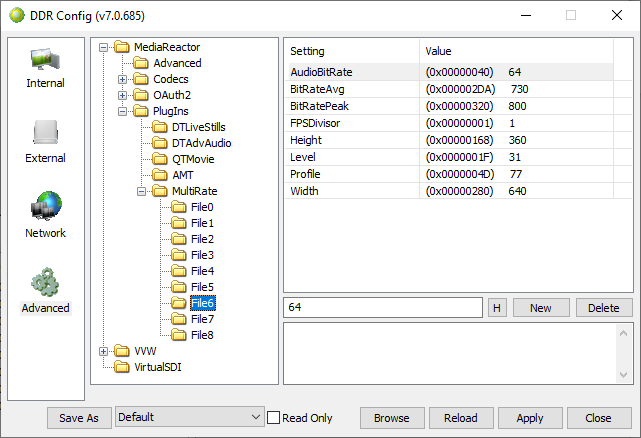The image size is (641, 438).
Task: Collapse the PlugIns tree node
Action: click(122, 111)
